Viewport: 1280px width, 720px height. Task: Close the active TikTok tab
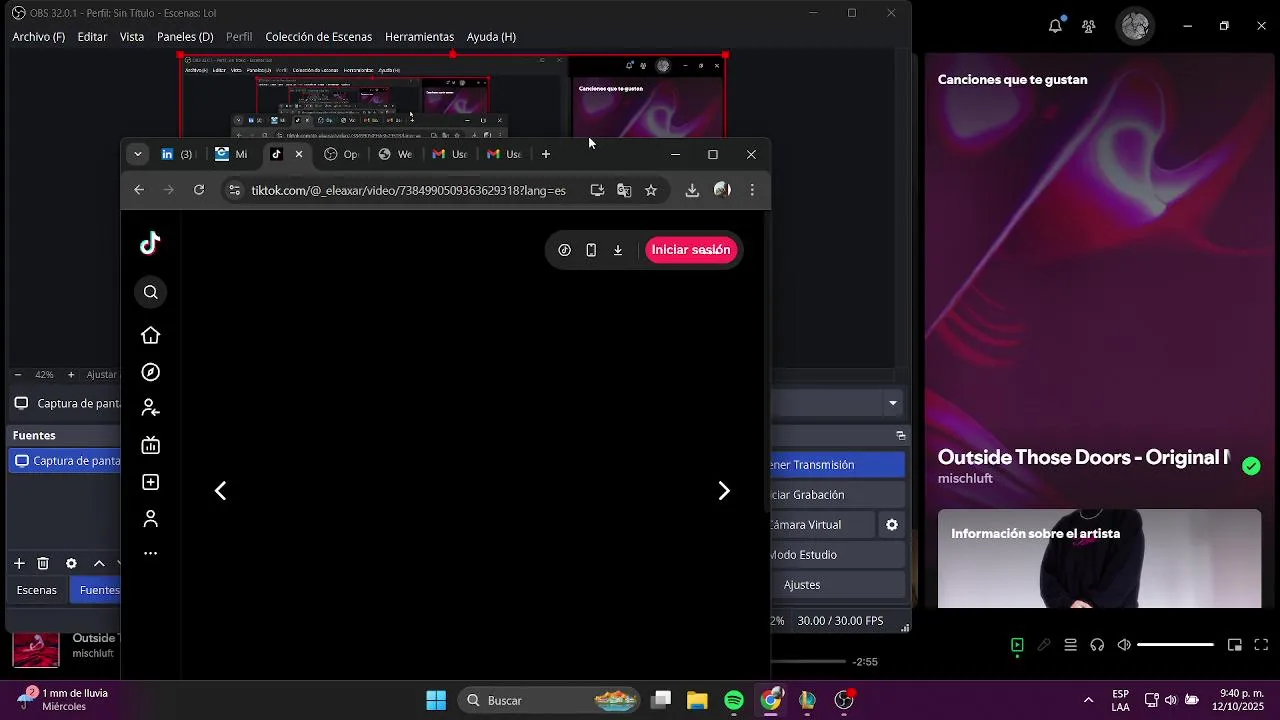[x=299, y=154]
